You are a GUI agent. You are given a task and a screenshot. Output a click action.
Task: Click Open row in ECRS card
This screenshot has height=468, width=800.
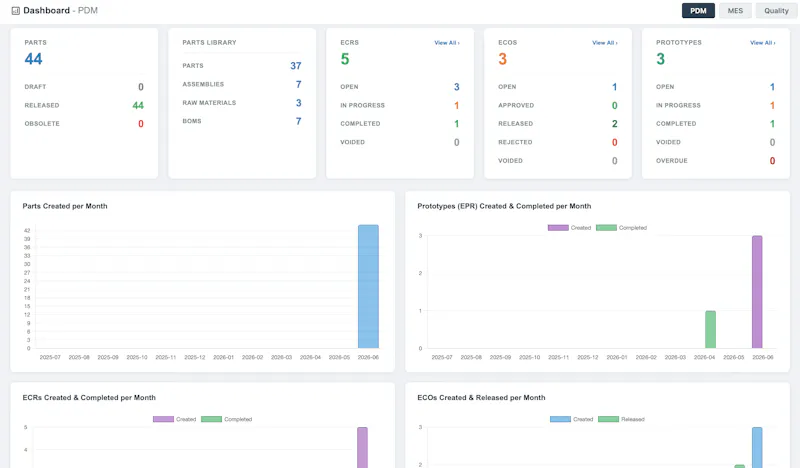click(x=400, y=87)
